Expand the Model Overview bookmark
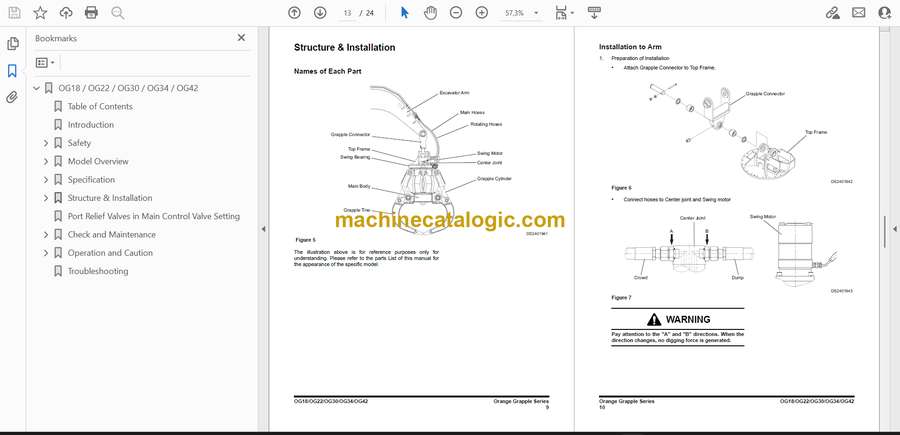This screenshot has width=900, height=435. (x=46, y=161)
